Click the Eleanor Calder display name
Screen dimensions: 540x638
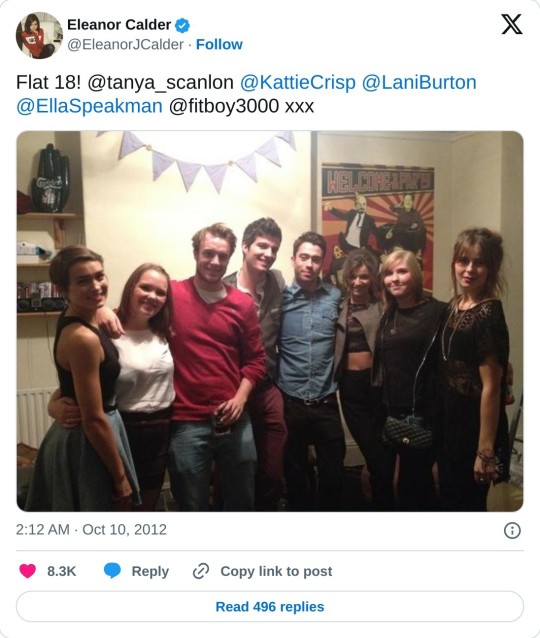coord(119,25)
